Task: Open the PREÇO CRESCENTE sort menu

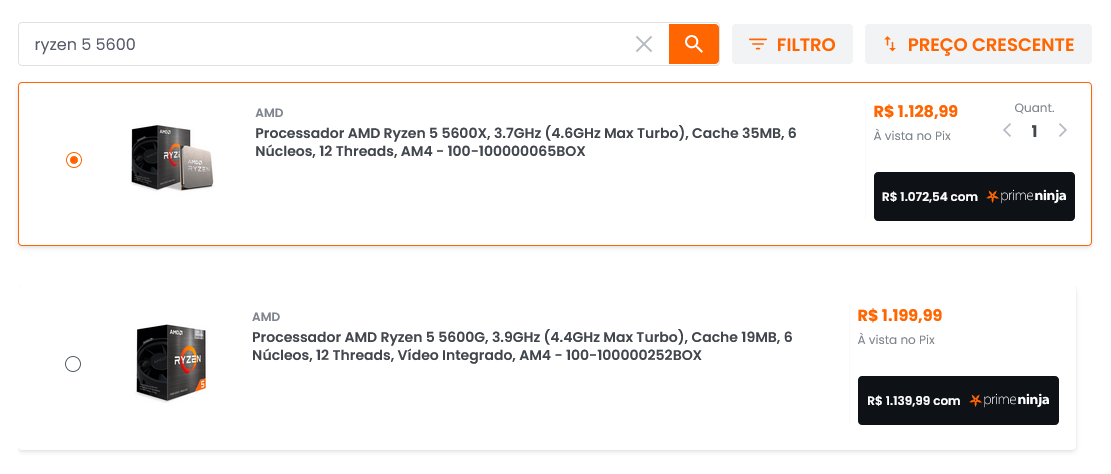Action: click(978, 45)
